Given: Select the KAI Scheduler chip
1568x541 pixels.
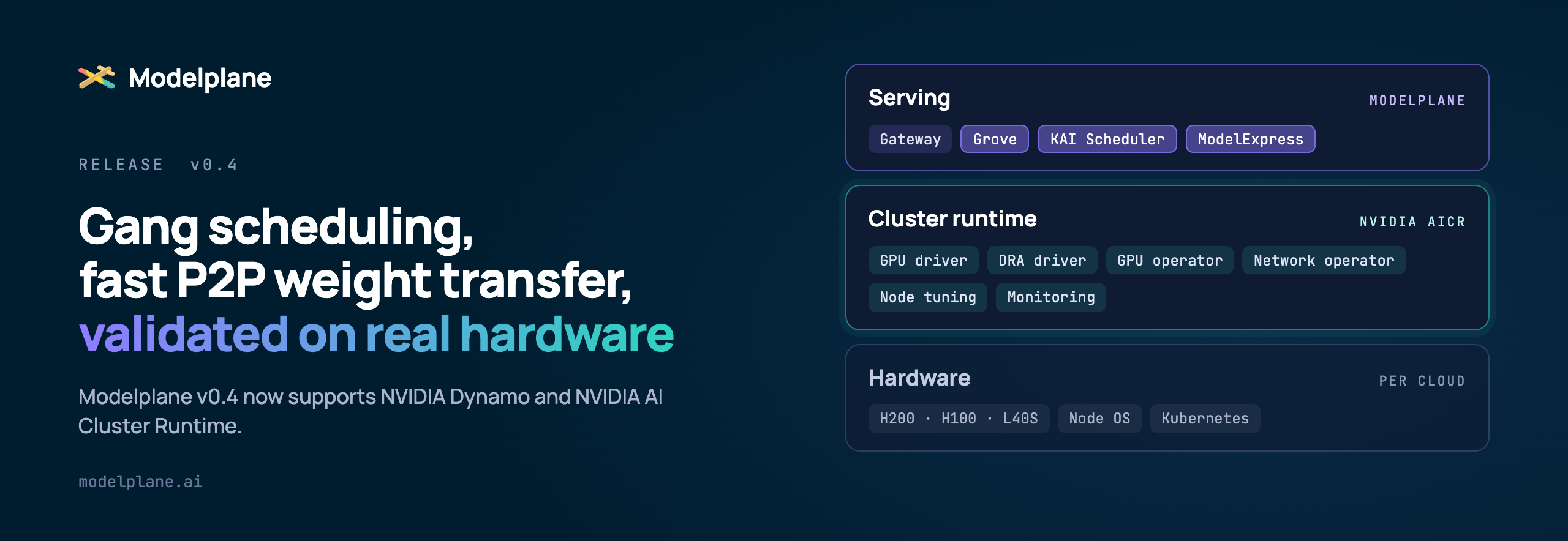Looking at the screenshot, I should (1107, 139).
